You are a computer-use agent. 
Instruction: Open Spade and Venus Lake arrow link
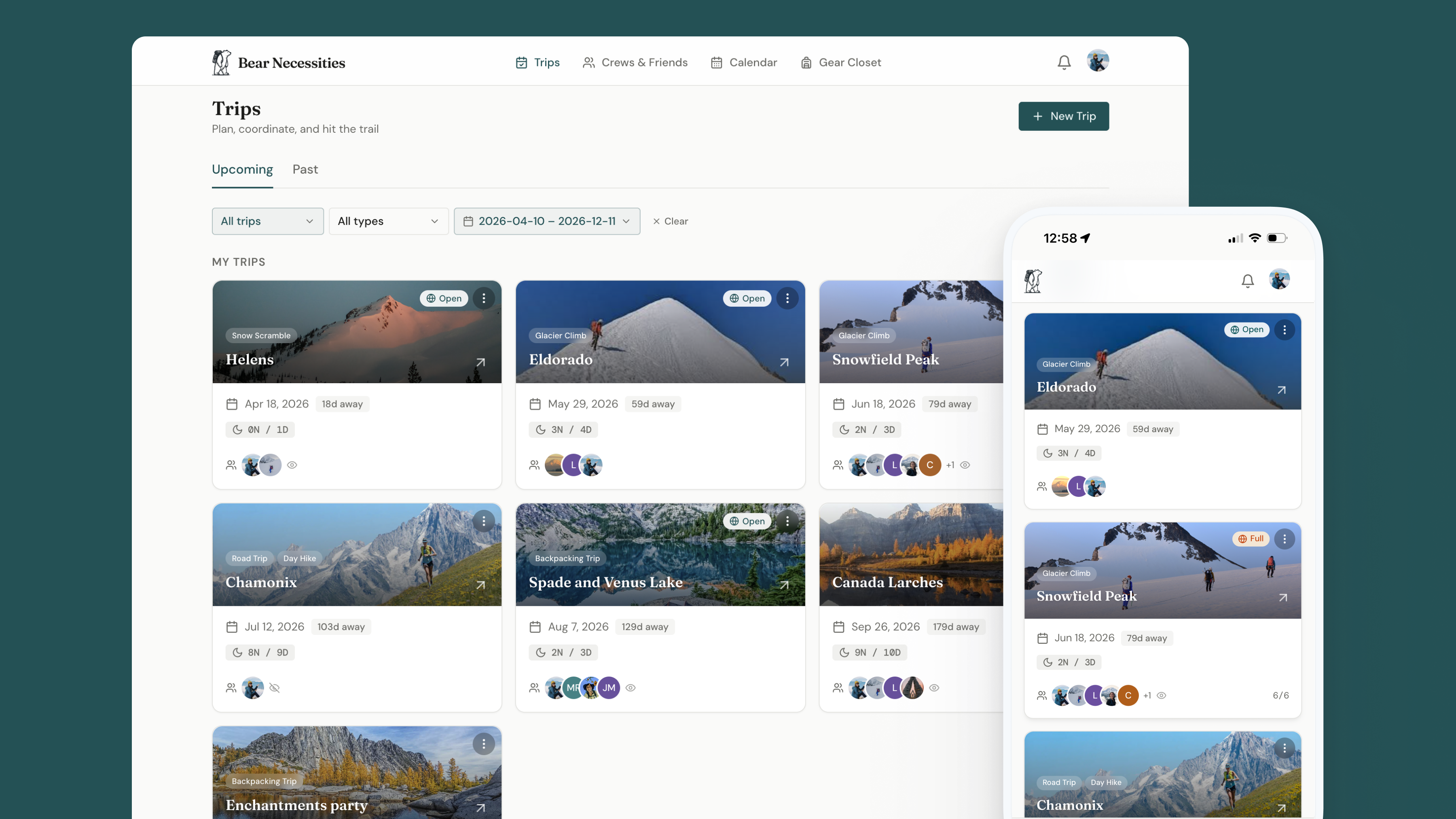[784, 585]
